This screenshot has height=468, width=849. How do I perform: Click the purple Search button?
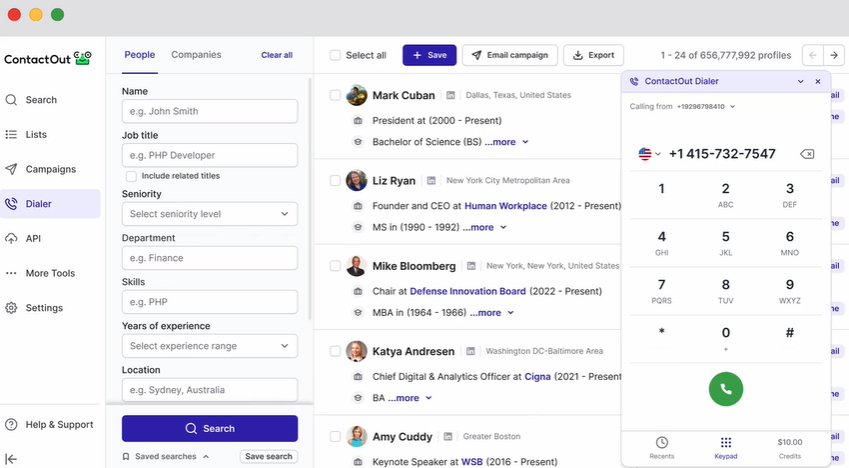click(210, 428)
